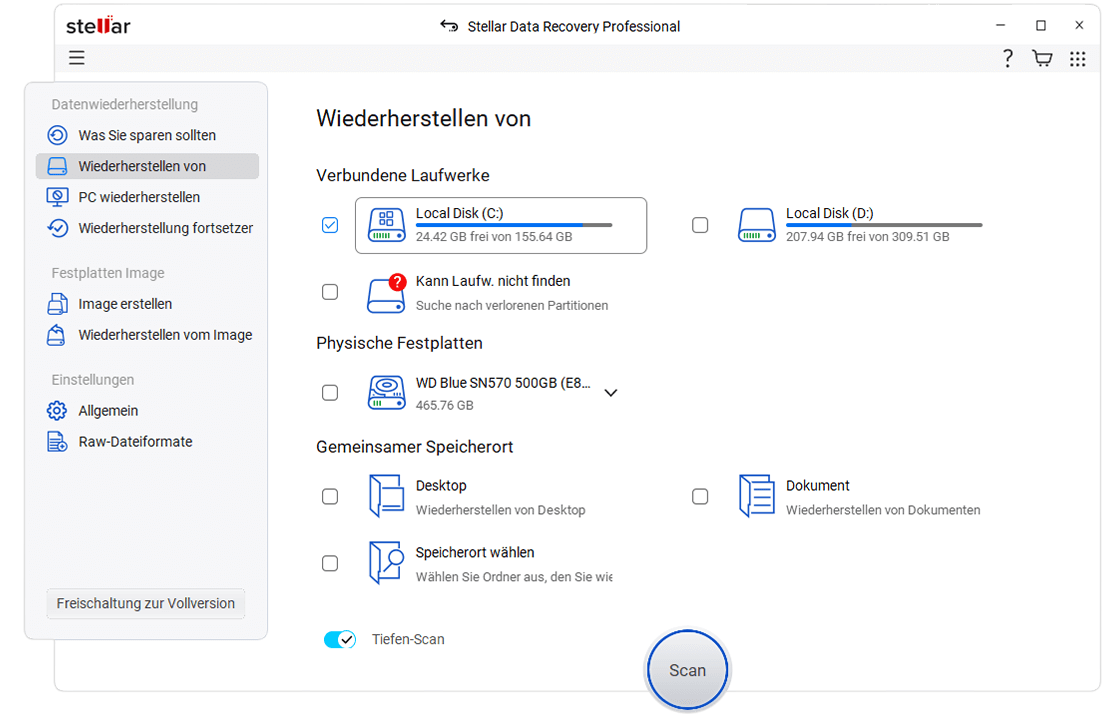This screenshot has width=1118, height=723.
Task: Select the Desktop recovery location checkbox
Action: point(330,496)
